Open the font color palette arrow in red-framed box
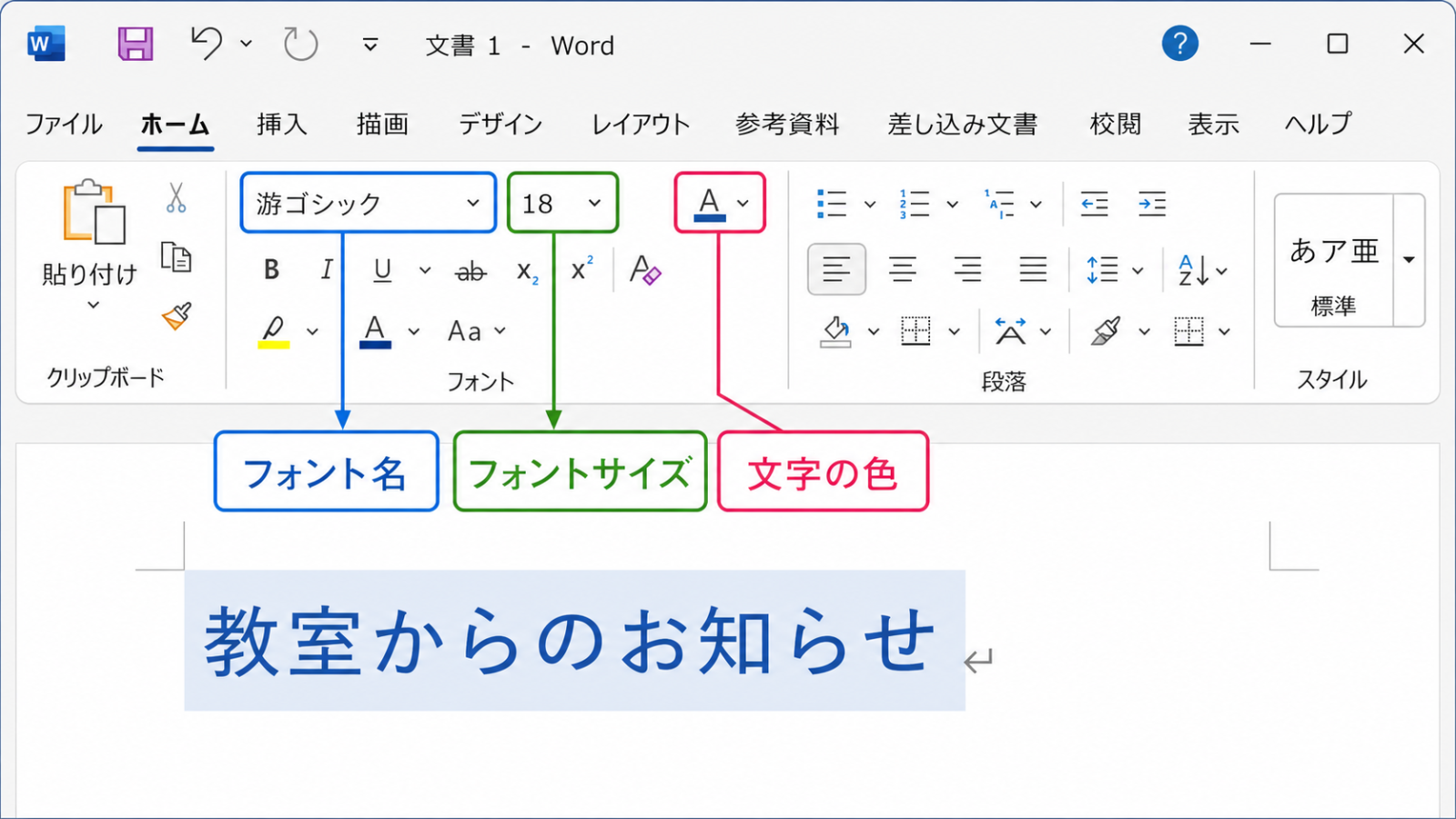This screenshot has height=819, width=1456. coord(743,203)
